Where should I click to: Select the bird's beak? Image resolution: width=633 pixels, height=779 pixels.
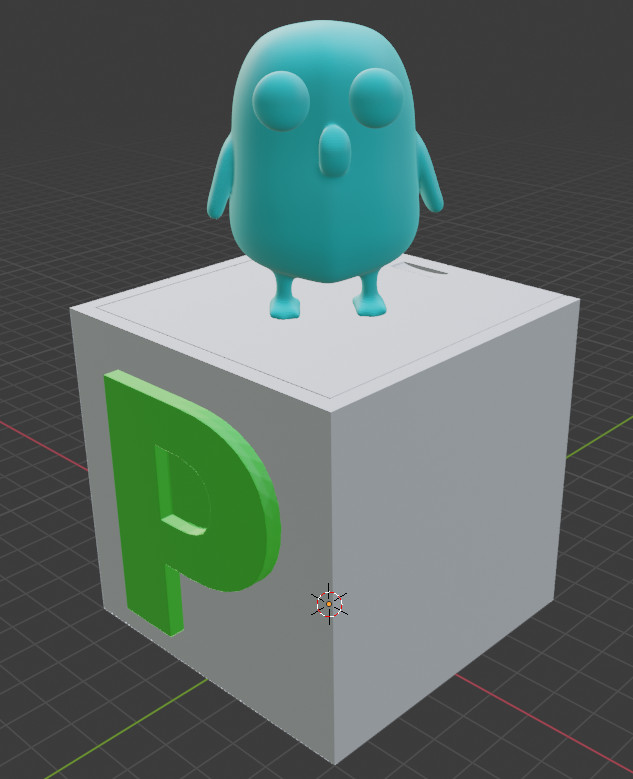pos(334,151)
